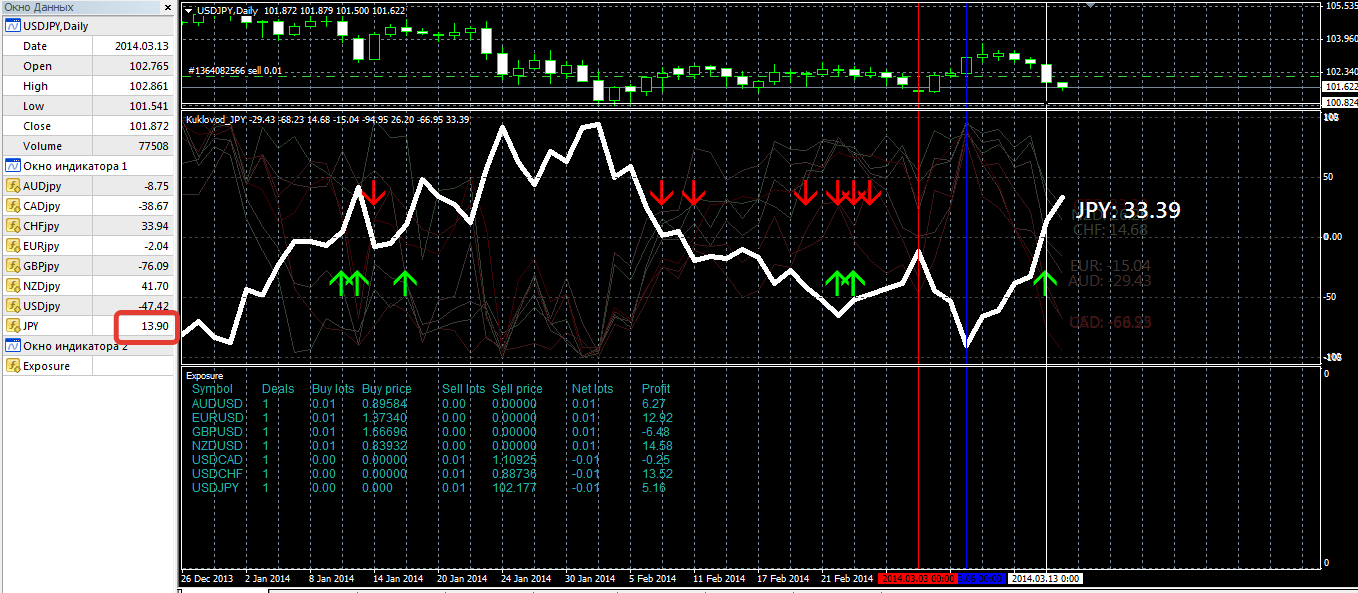This screenshot has height=593, width=1358.
Task: Click the 24 Jan 2014 date on time axis
Action: 524,579
